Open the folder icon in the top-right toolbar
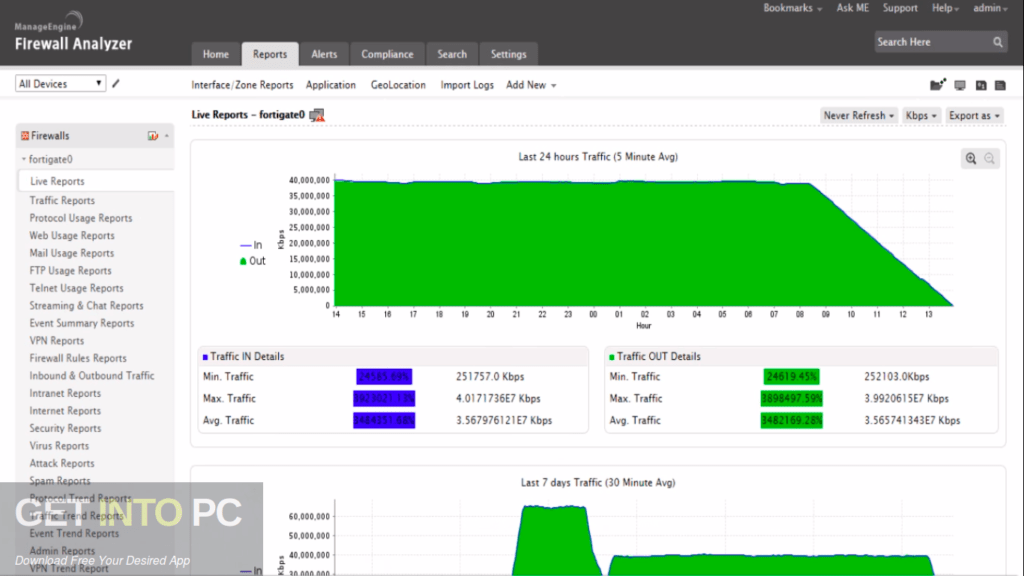This screenshot has width=1024, height=576. point(935,85)
